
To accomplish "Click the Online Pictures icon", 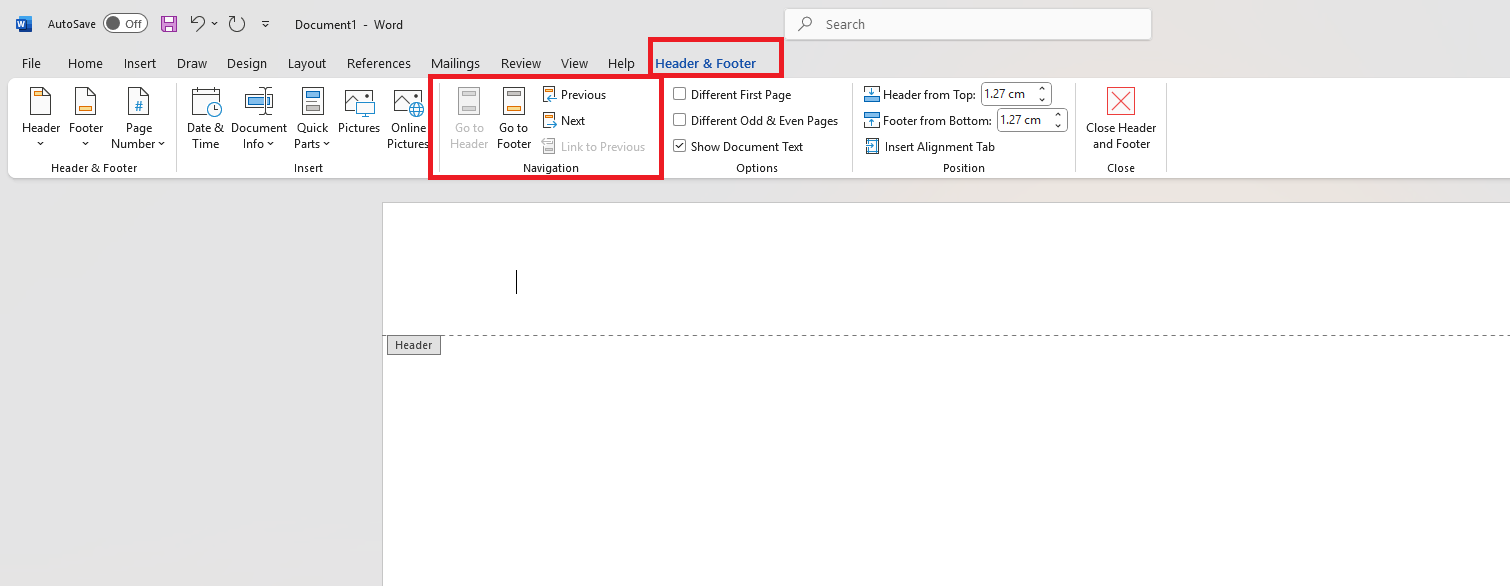I will pos(408,103).
